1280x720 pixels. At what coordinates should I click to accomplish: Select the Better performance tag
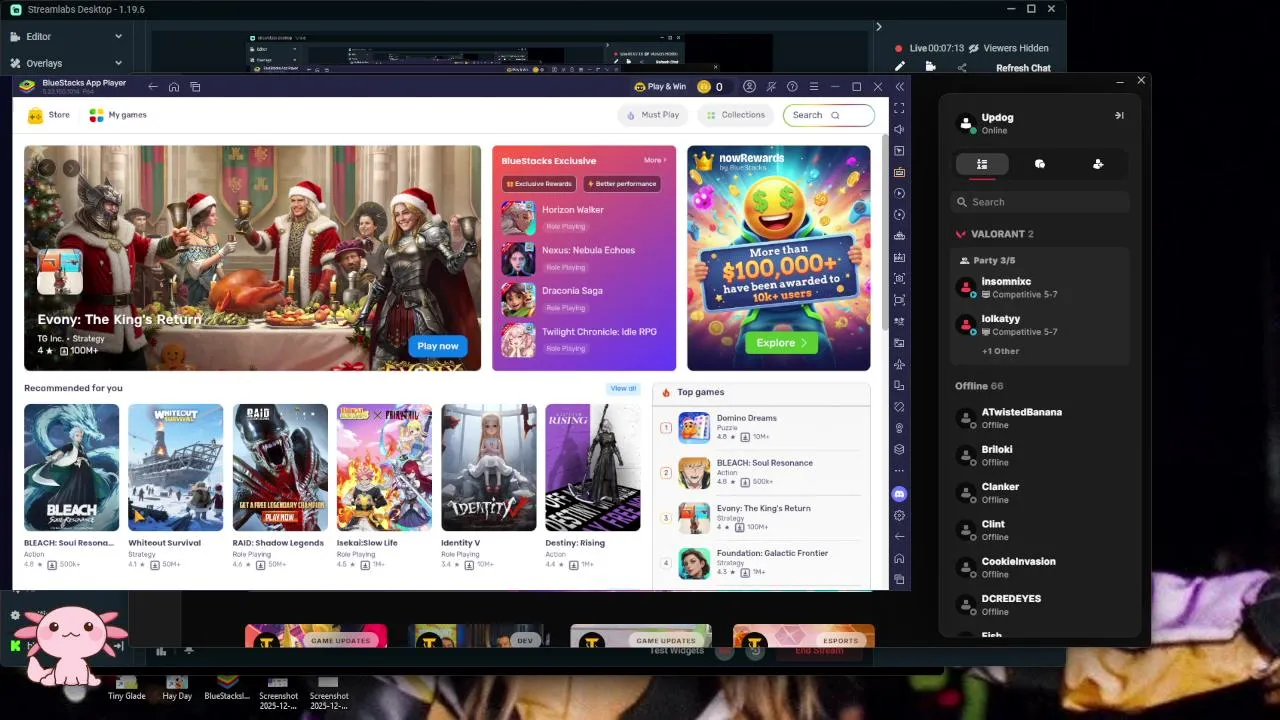click(x=622, y=184)
